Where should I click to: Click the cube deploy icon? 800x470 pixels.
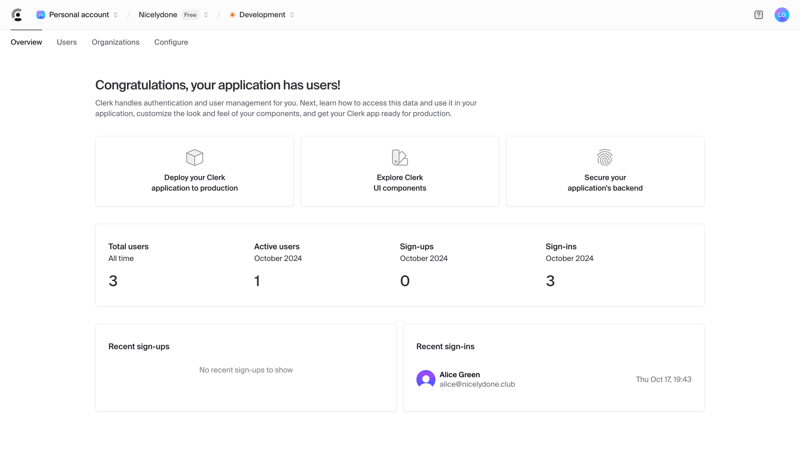[194, 157]
